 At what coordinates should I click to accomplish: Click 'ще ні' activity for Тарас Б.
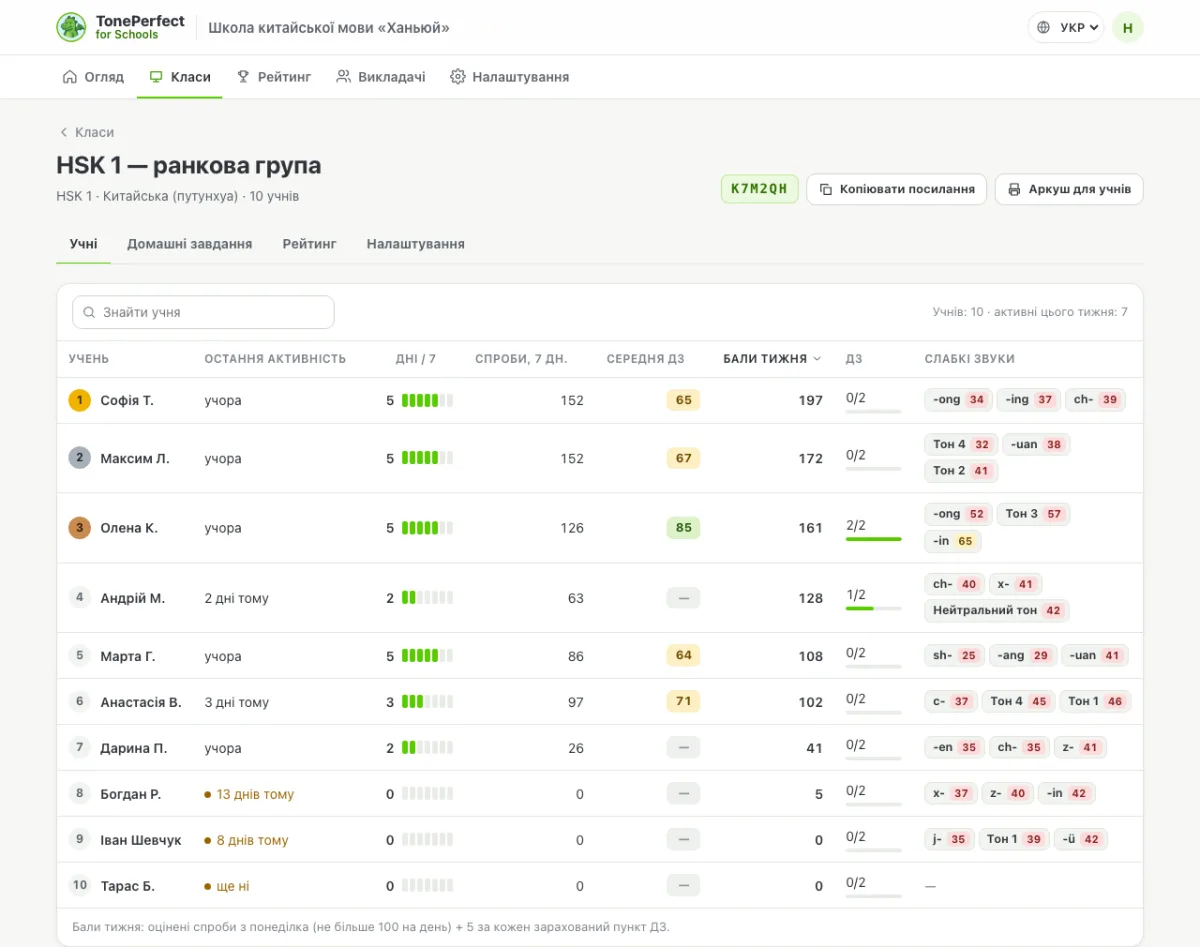coord(227,886)
